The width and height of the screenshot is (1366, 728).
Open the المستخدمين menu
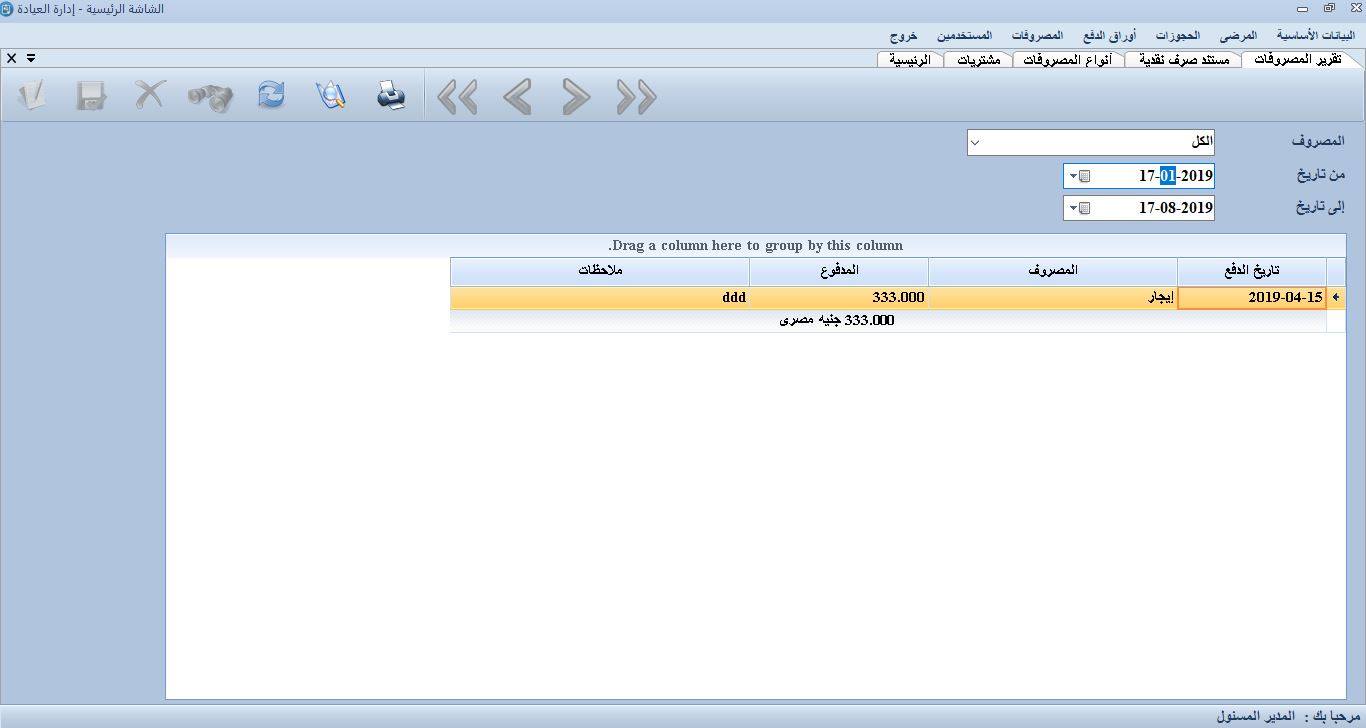[964, 35]
